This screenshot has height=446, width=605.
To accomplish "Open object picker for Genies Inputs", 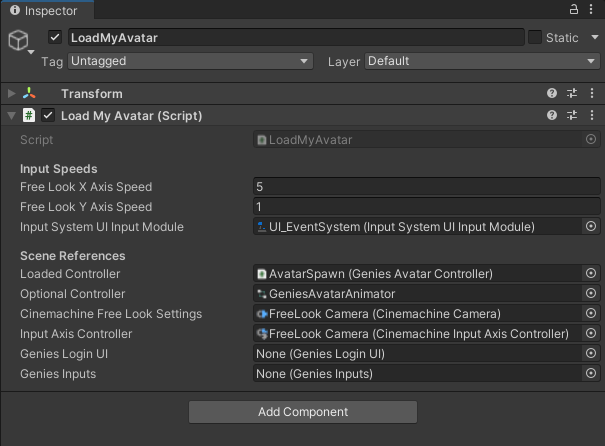I will (591, 373).
